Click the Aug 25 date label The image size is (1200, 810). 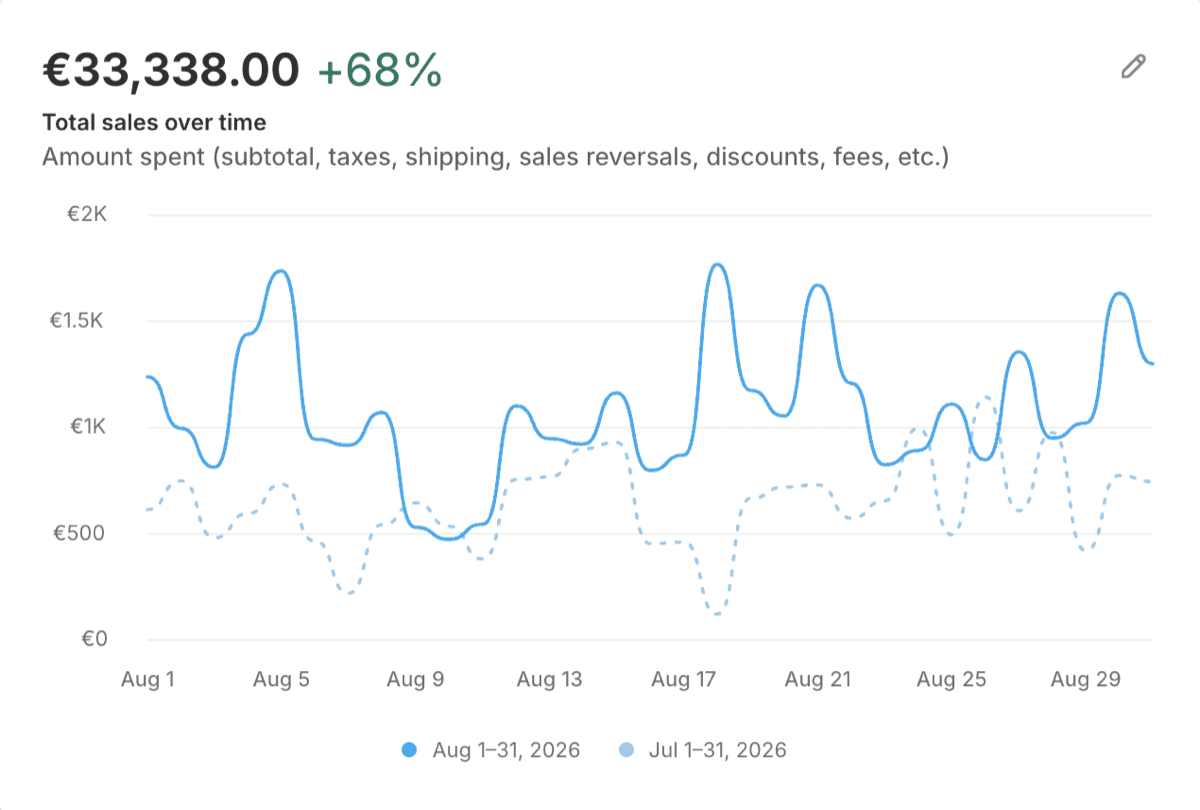tap(952, 680)
